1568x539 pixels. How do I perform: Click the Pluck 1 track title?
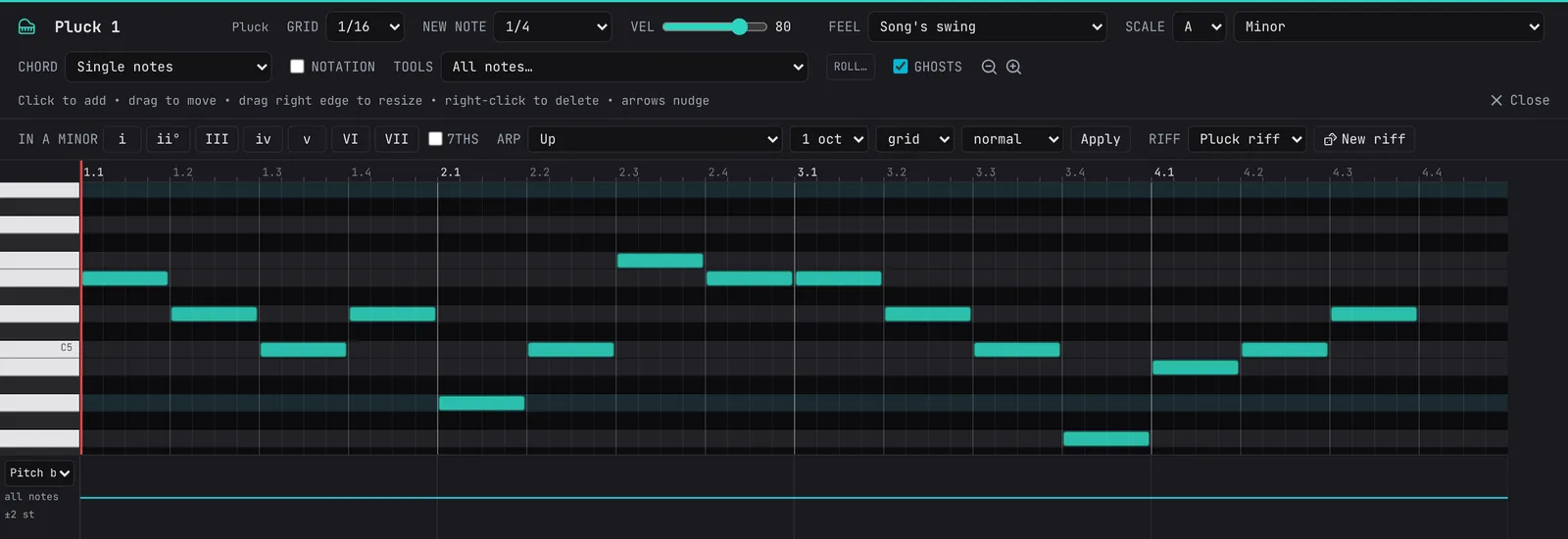tap(87, 26)
